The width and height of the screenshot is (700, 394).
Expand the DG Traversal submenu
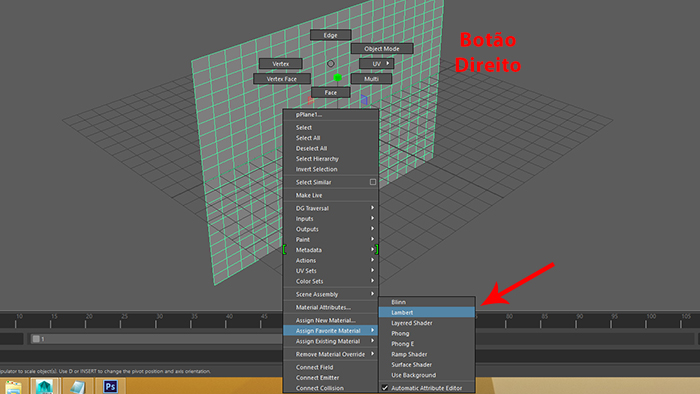tap(331, 208)
